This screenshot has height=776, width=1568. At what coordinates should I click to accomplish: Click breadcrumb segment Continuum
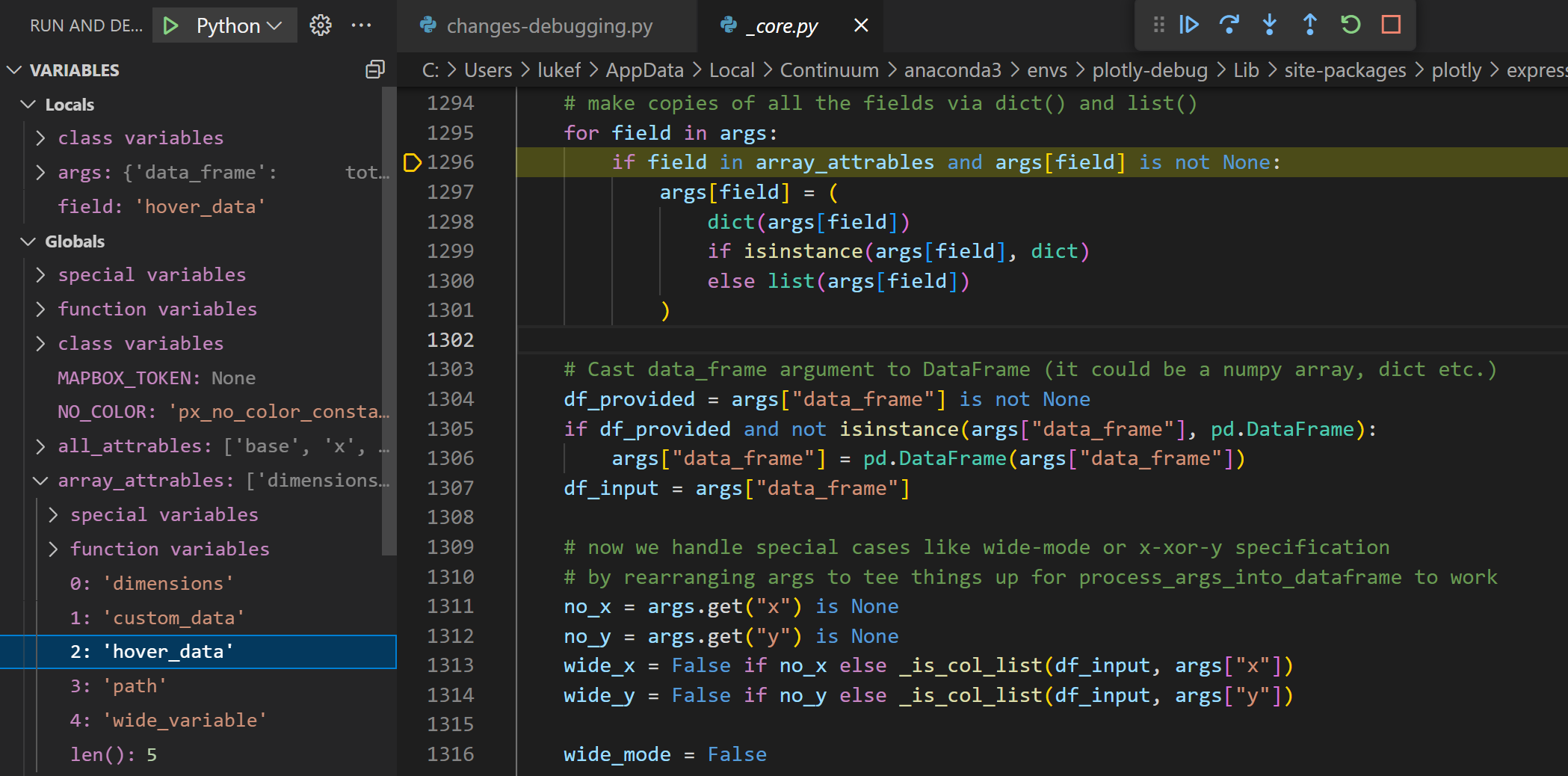830,70
